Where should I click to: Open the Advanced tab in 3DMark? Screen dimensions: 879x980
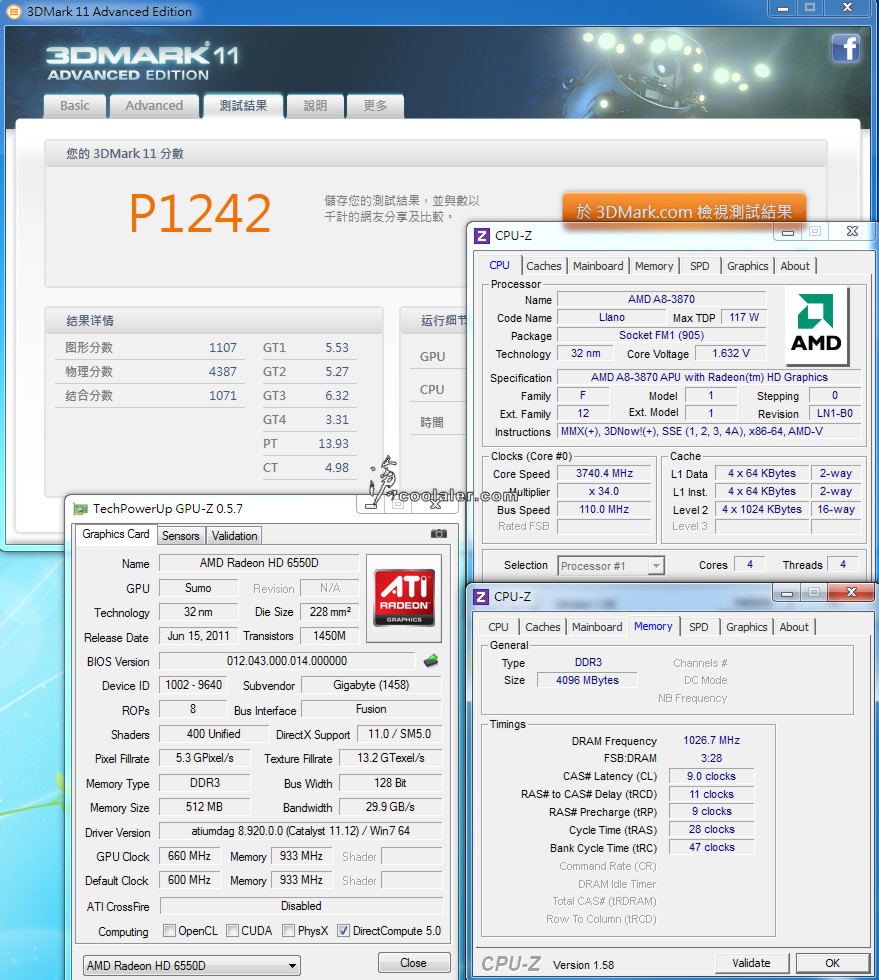click(154, 106)
